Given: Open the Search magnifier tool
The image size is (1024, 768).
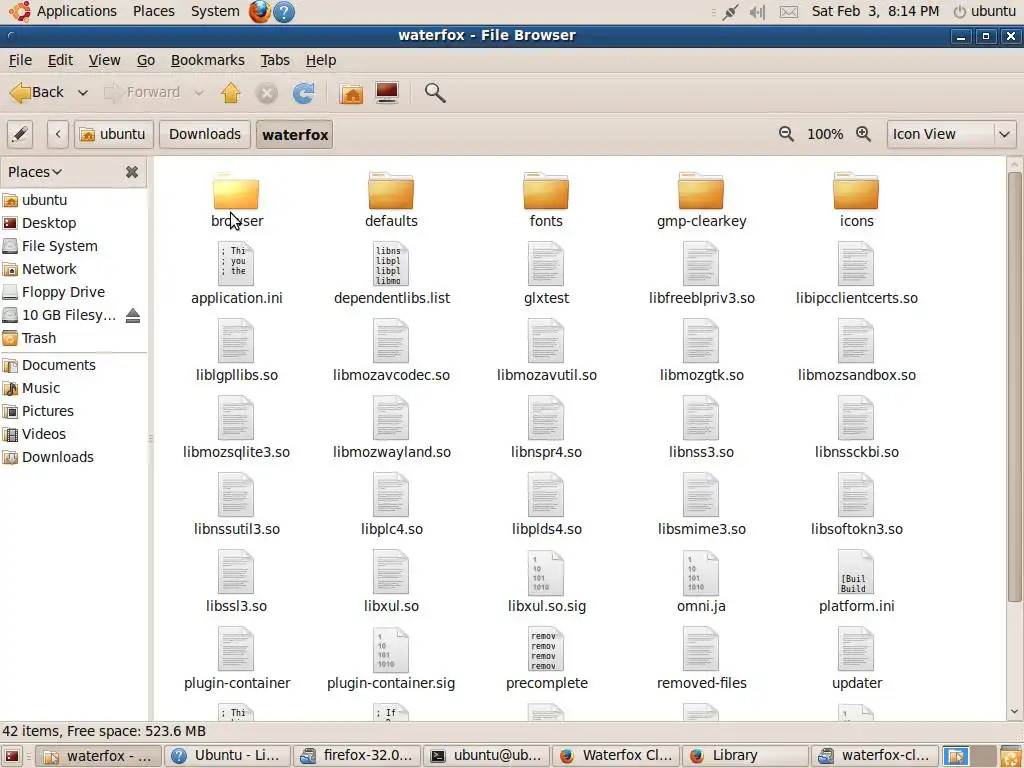Looking at the screenshot, I should coord(435,93).
